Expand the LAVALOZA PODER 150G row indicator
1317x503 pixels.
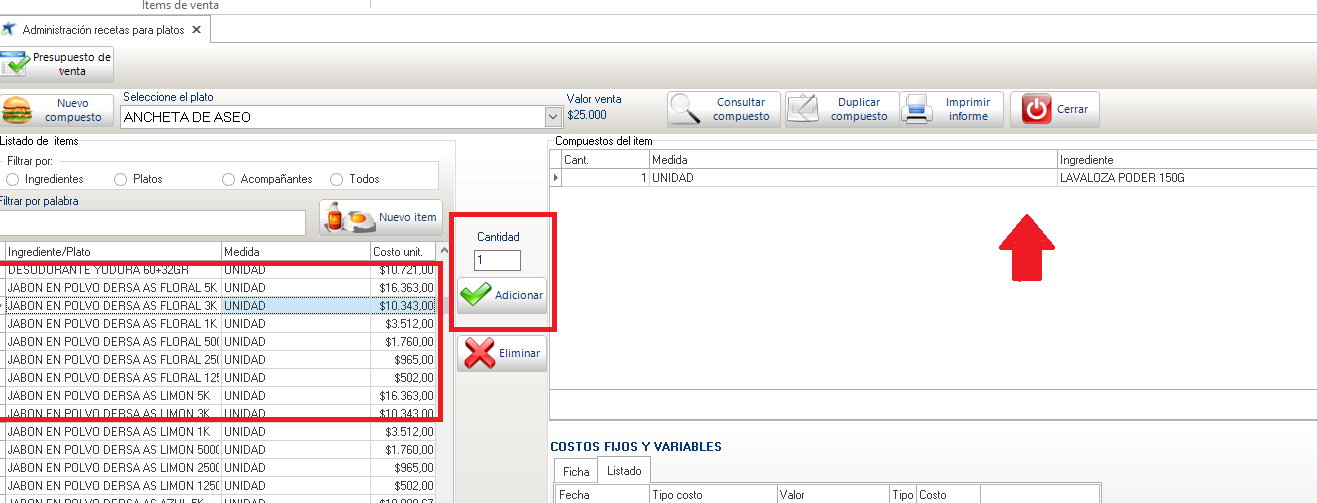coord(556,178)
